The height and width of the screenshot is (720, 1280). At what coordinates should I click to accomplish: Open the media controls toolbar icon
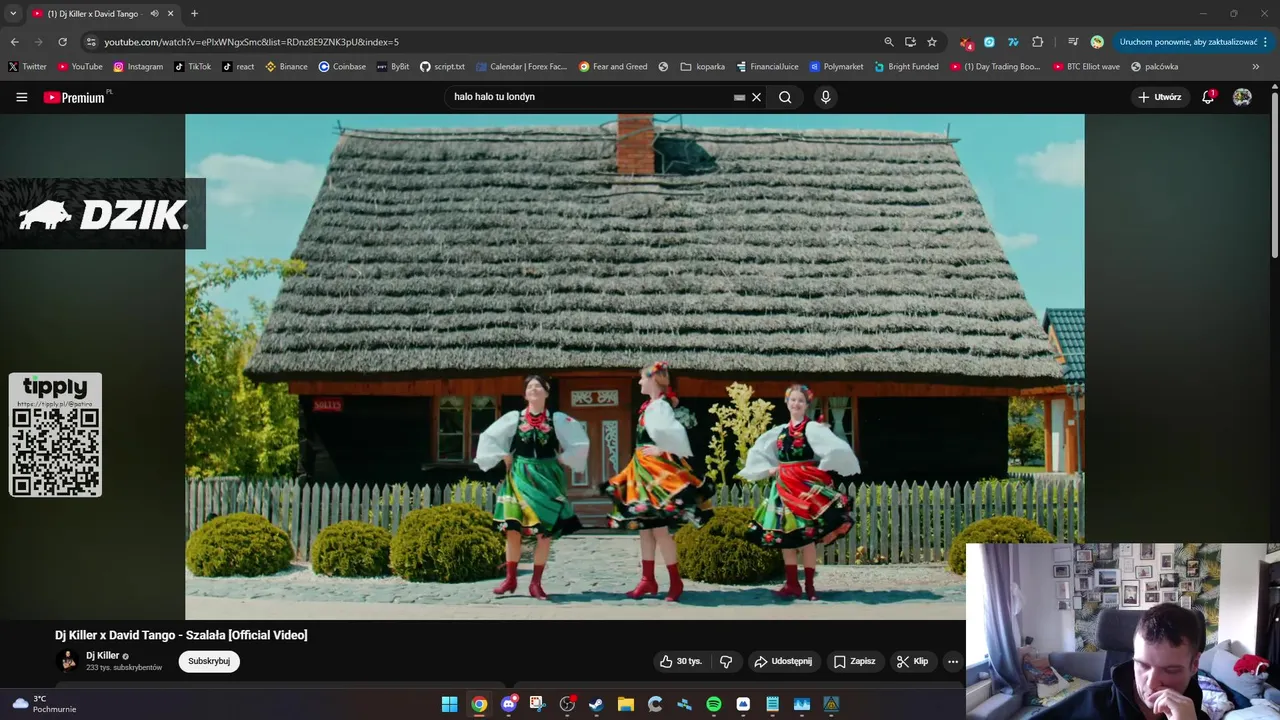point(1073,42)
